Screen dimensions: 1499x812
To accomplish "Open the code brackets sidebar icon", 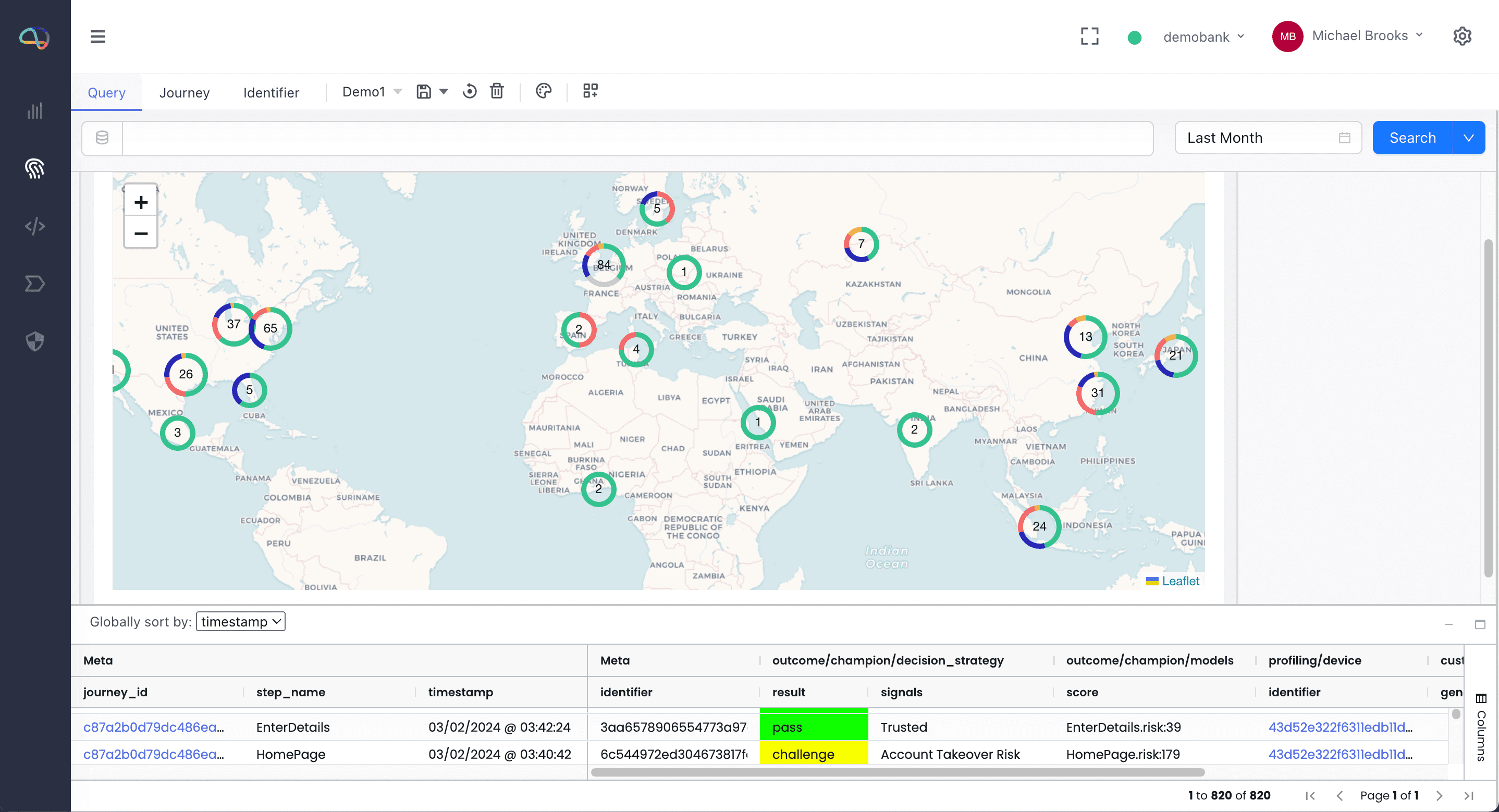I will [x=35, y=226].
